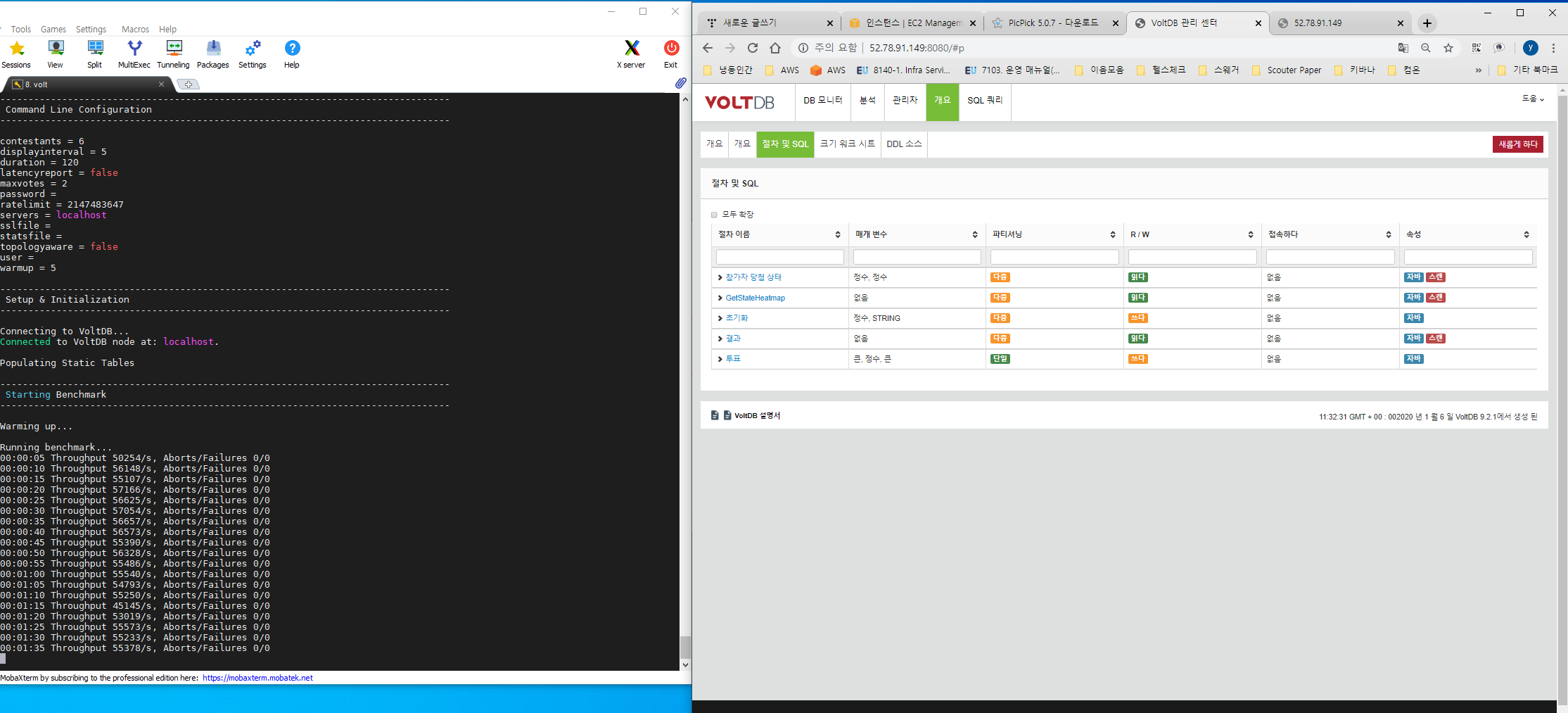Select the 'DDL 소스' sub-tab

904,144
